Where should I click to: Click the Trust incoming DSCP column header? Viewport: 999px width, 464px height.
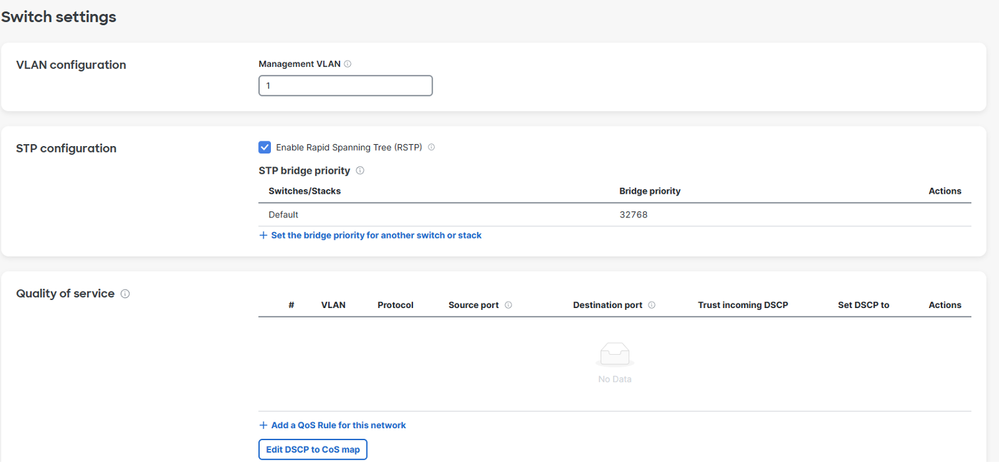click(743, 305)
